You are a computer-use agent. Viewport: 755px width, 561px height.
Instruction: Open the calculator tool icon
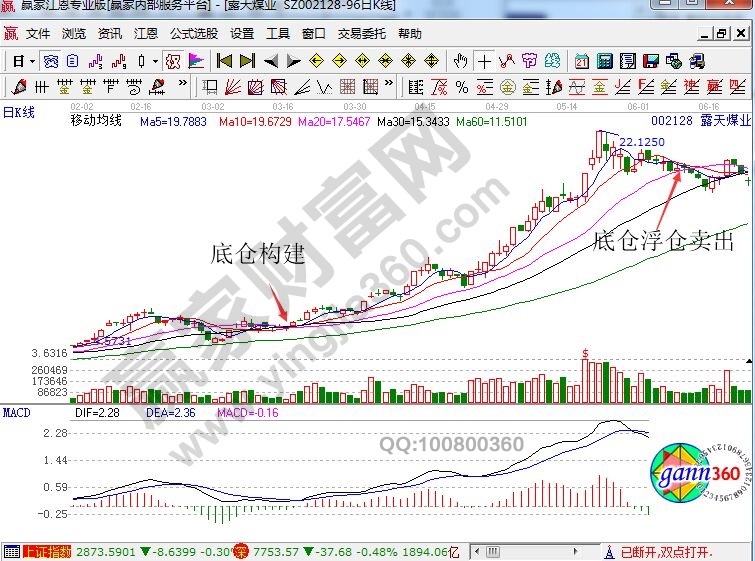[603, 61]
